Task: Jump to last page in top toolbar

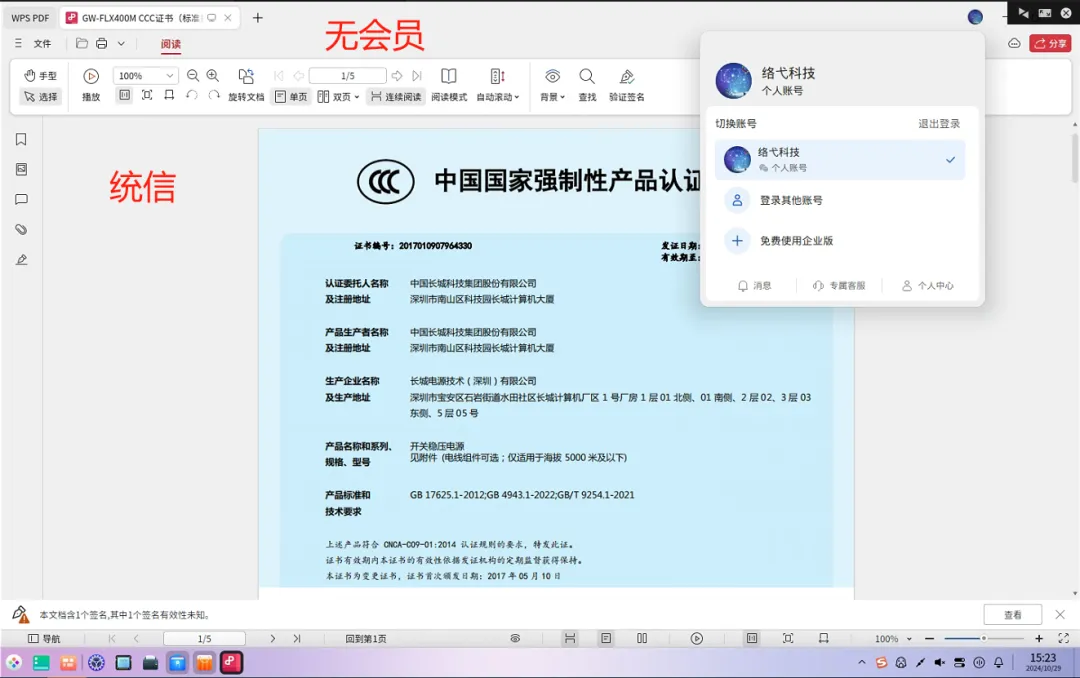Action: click(x=417, y=76)
